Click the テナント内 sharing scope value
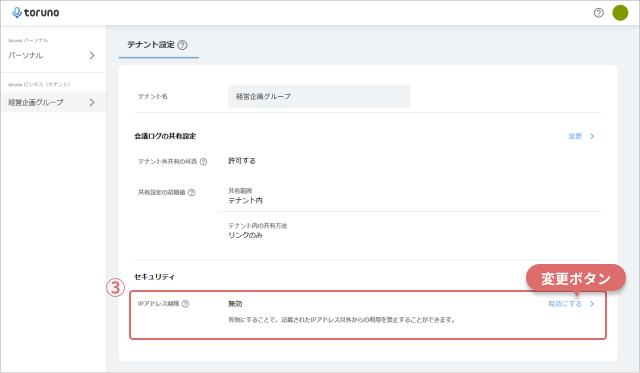This screenshot has height=373, width=640. pos(245,200)
